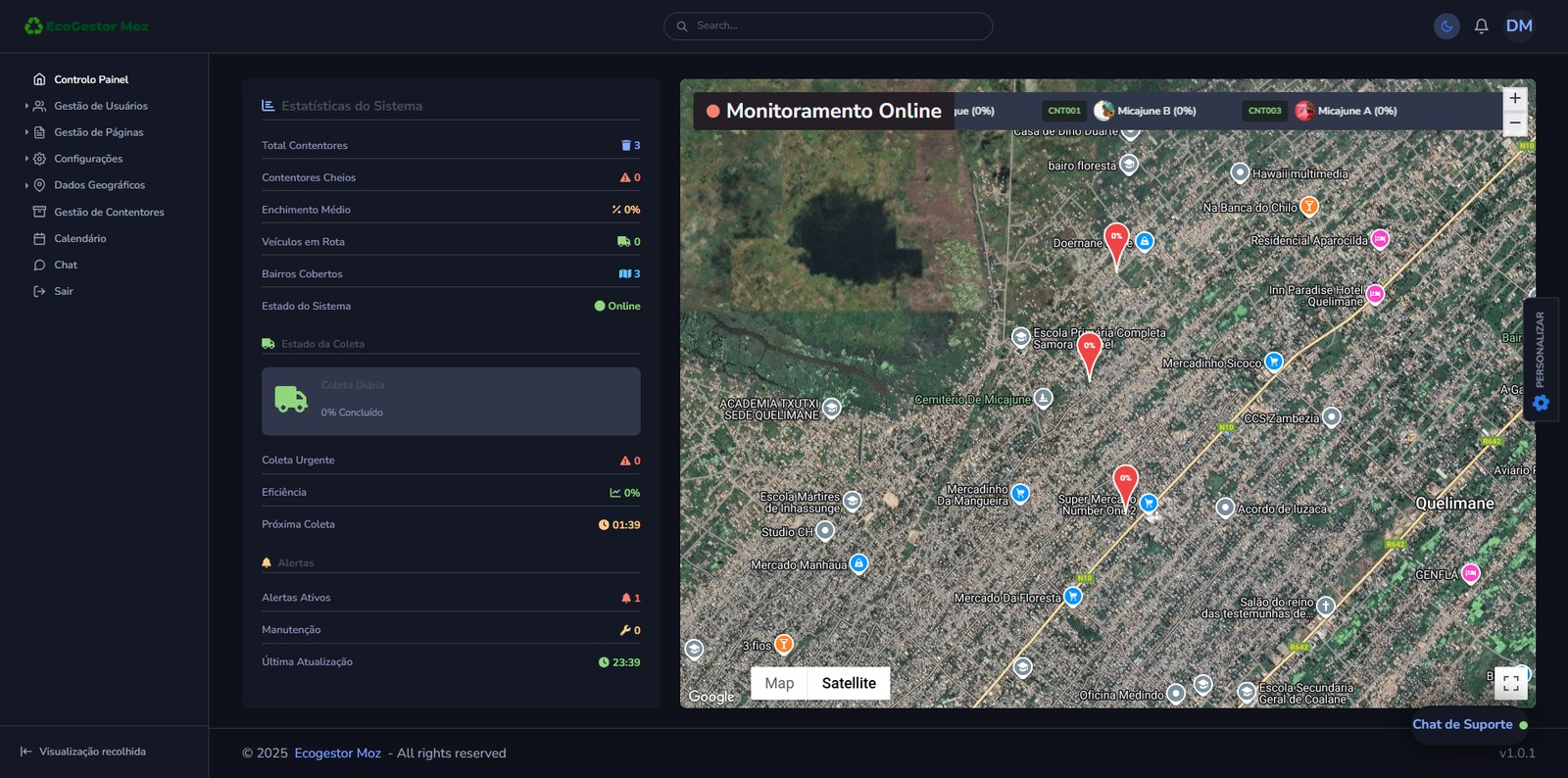Collapse sidebar via Visualização recolhida

point(82,752)
